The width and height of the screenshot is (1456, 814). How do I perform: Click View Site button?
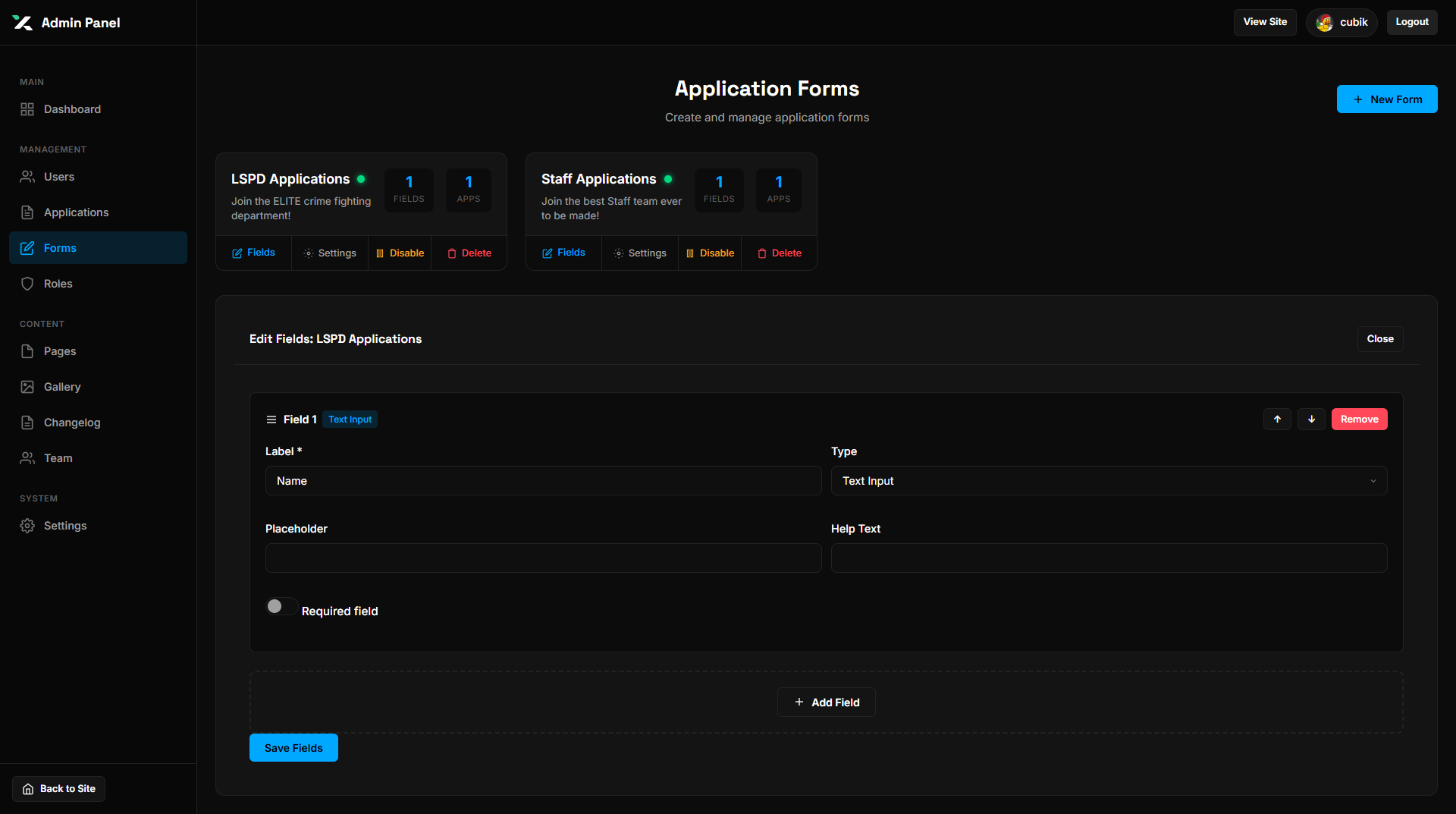click(x=1265, y=22)
